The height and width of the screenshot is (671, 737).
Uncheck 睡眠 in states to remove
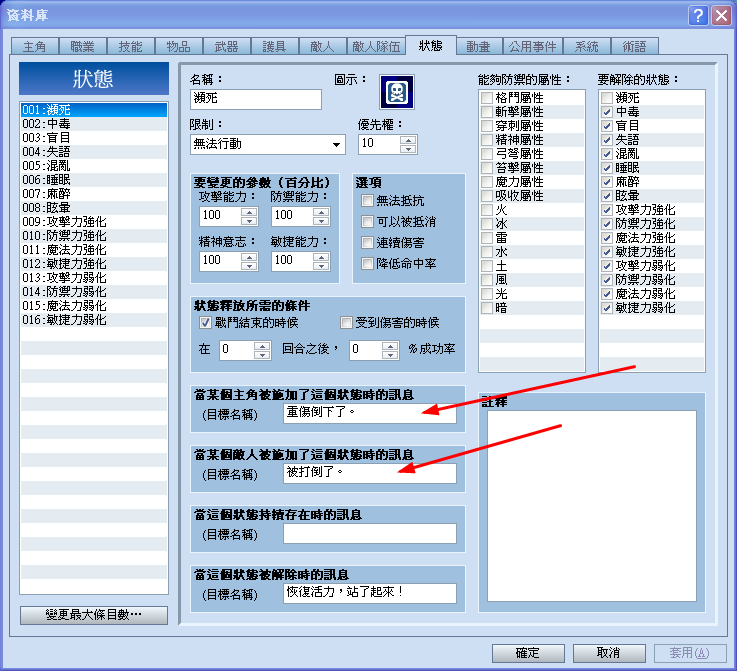(x=607, y=168)
